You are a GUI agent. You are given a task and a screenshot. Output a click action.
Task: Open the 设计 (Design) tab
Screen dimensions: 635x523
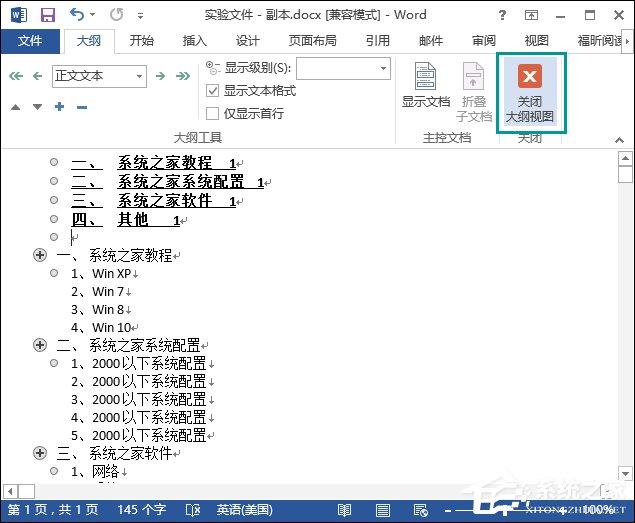(247, 41)
